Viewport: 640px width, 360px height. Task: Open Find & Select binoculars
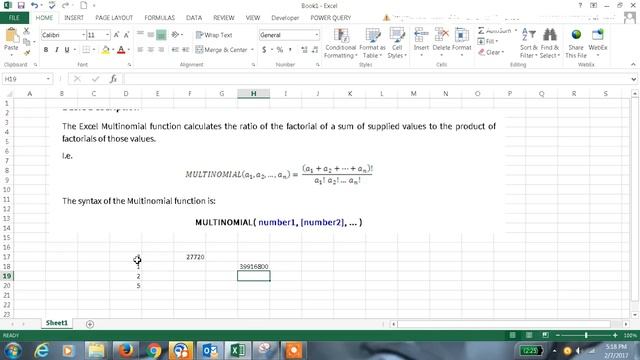point(550,43)
